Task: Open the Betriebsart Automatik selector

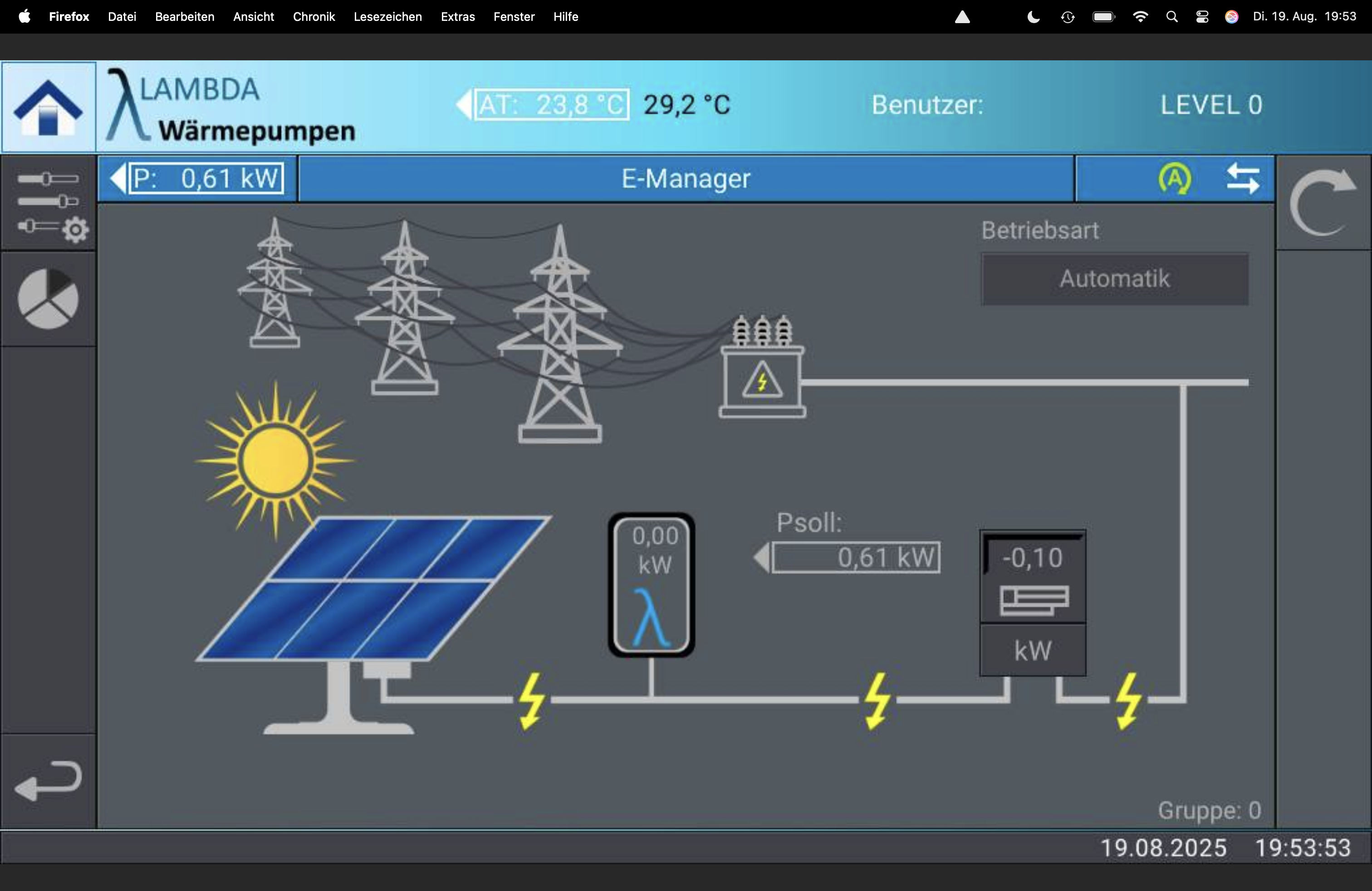Action: [x=1114, y=279]
